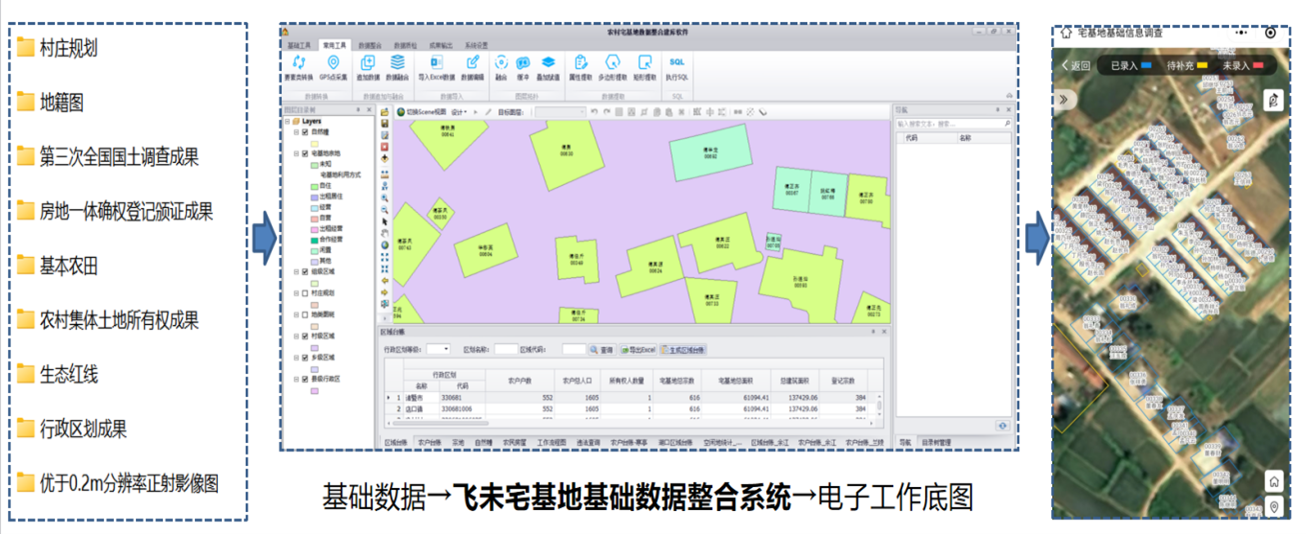The image size is (1306, 534).
Task: Tap the pencil edit icon on mobile map
Action: pyautogui.click(x=1273, y=100)
